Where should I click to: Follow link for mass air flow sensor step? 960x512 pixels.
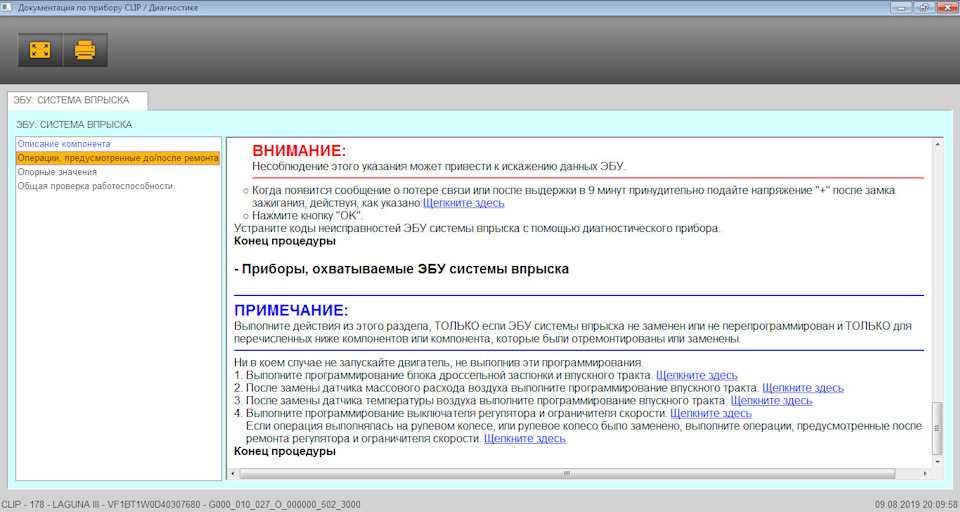[x=802, y=388]
